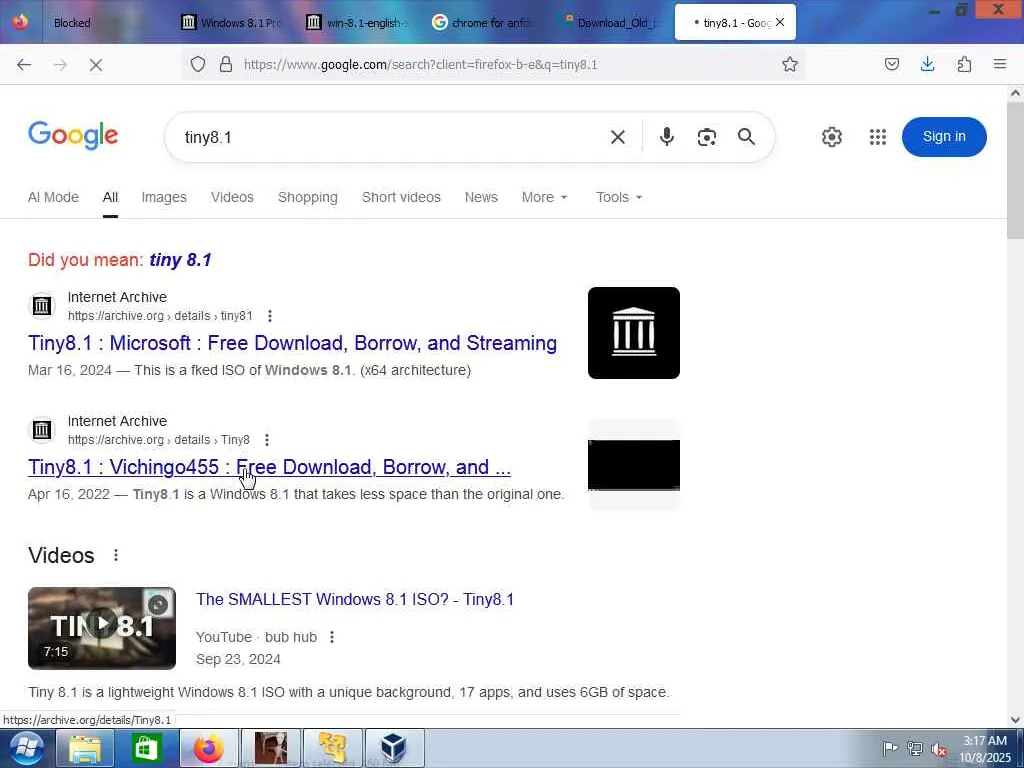Click the forward navigation arrow
Screen dimensions: 1024x768
pyautogui.click(x=60, y=65)
